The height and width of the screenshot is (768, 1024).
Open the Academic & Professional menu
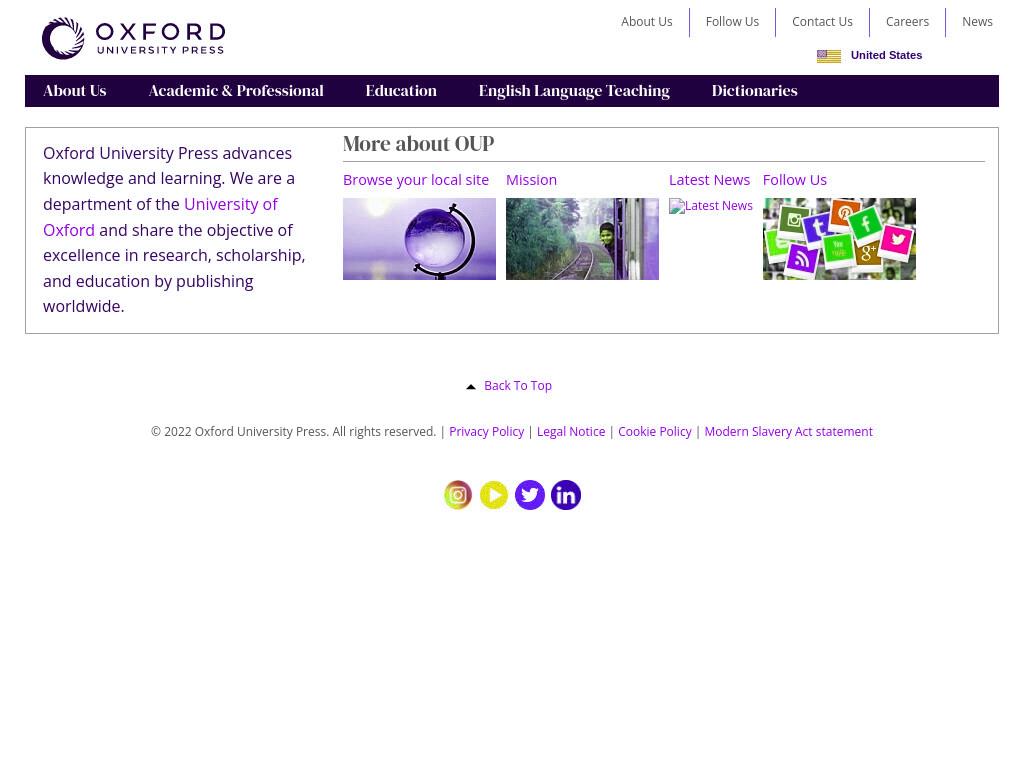[236, 91]
